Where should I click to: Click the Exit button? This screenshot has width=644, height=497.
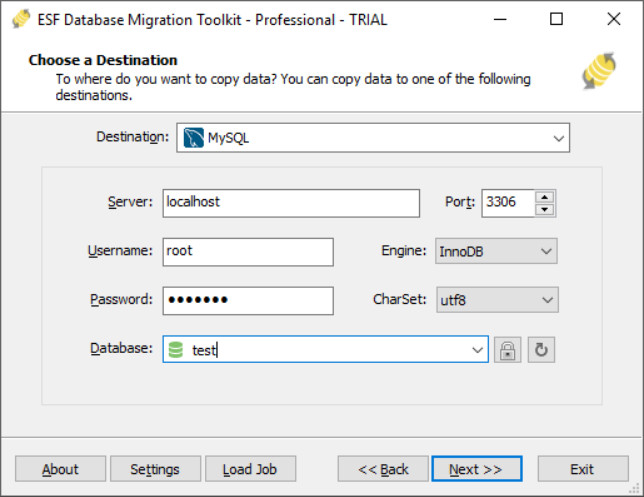click(582, 469)
